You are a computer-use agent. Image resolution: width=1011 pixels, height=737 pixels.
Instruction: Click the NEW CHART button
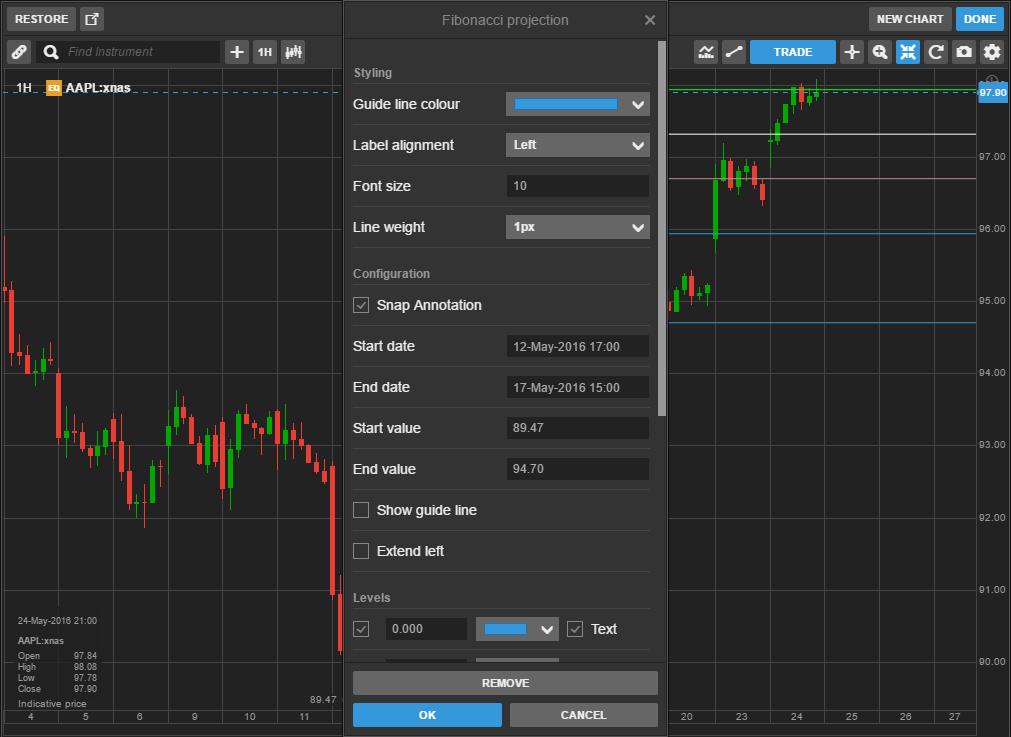910,19
